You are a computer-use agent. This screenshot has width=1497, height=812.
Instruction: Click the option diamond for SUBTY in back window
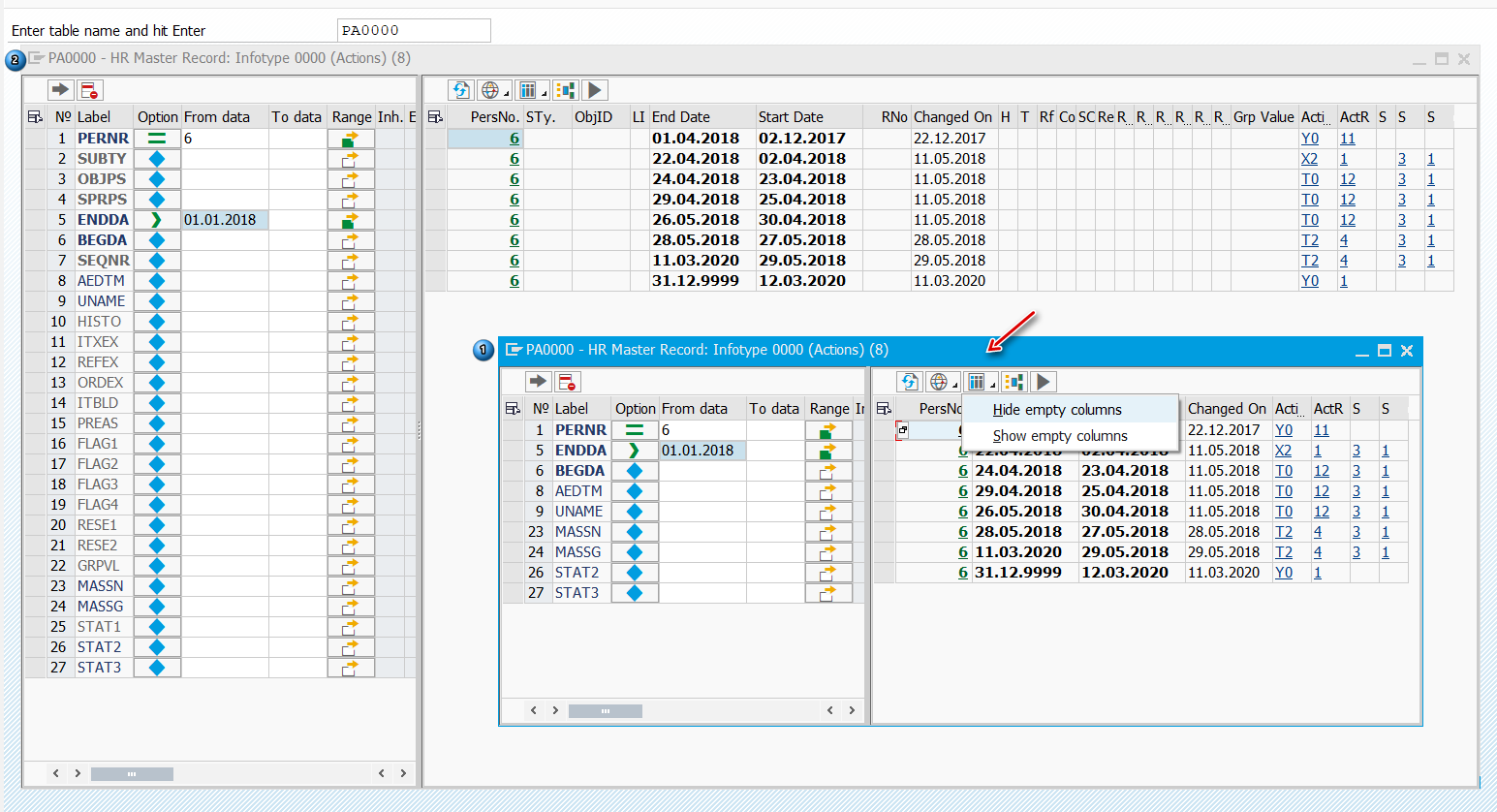coord(157,159)
